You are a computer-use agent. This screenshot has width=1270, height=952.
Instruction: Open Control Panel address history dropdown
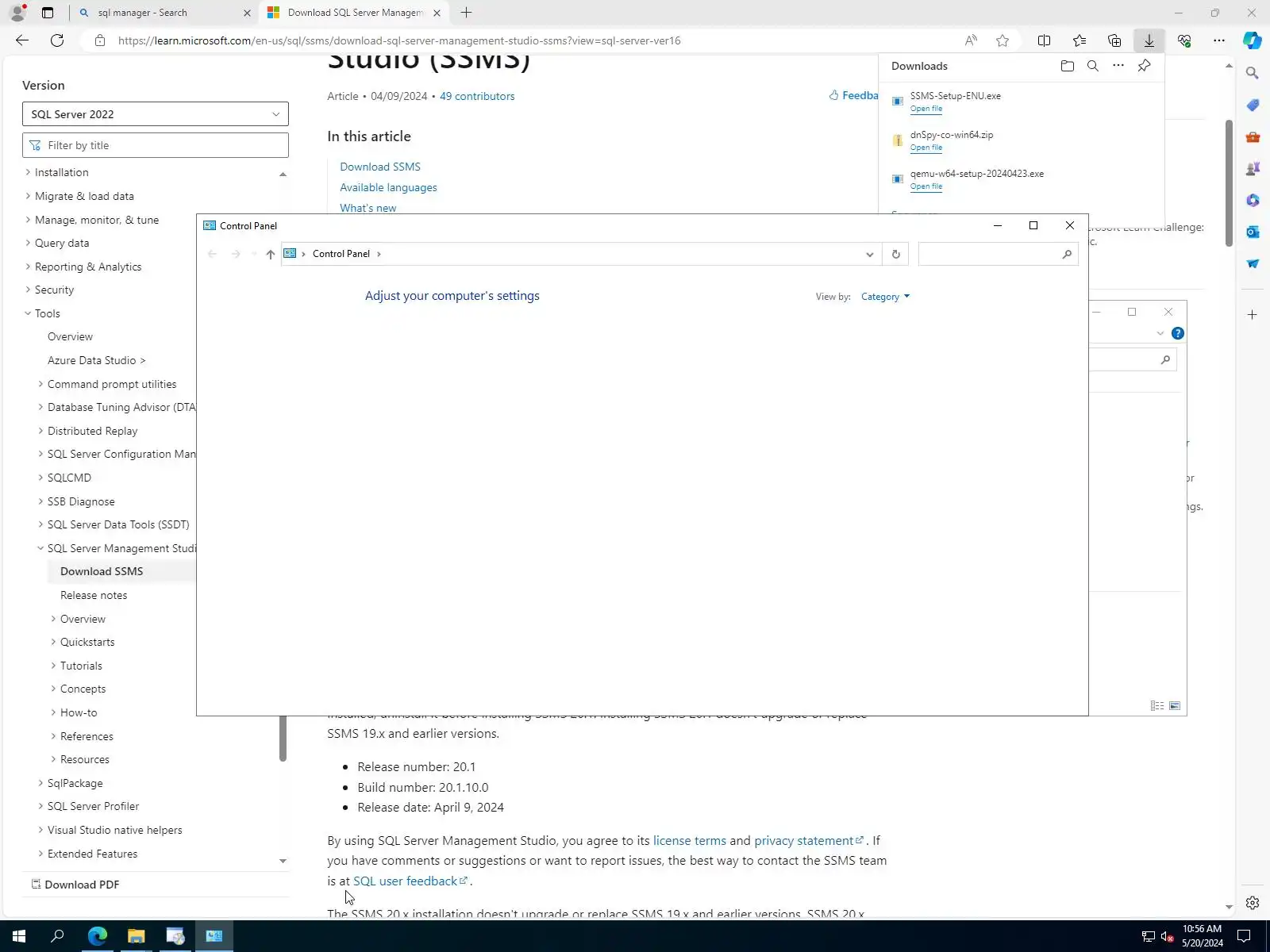pos(870,254)
